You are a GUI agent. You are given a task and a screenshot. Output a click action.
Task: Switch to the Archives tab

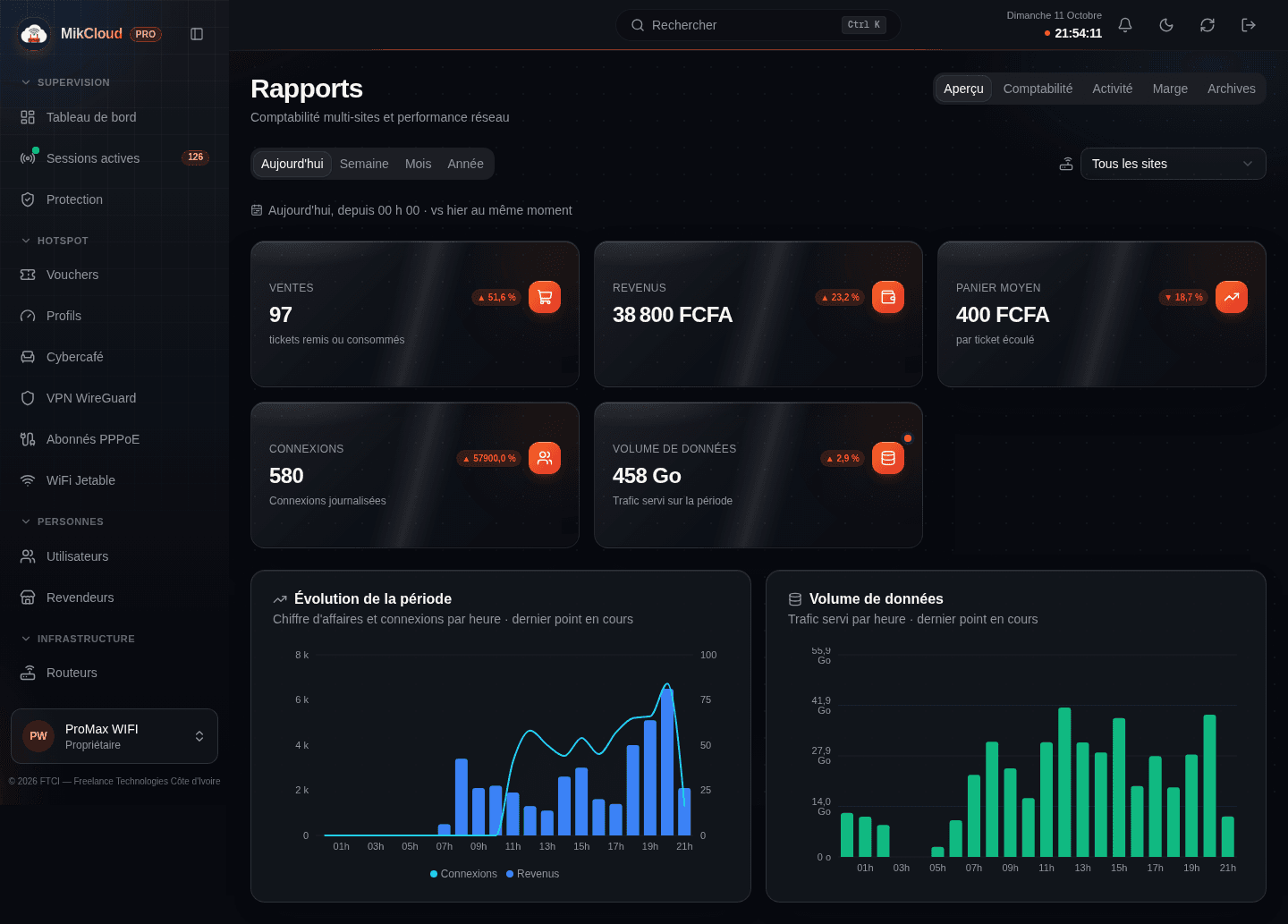tap(1232, 89)
